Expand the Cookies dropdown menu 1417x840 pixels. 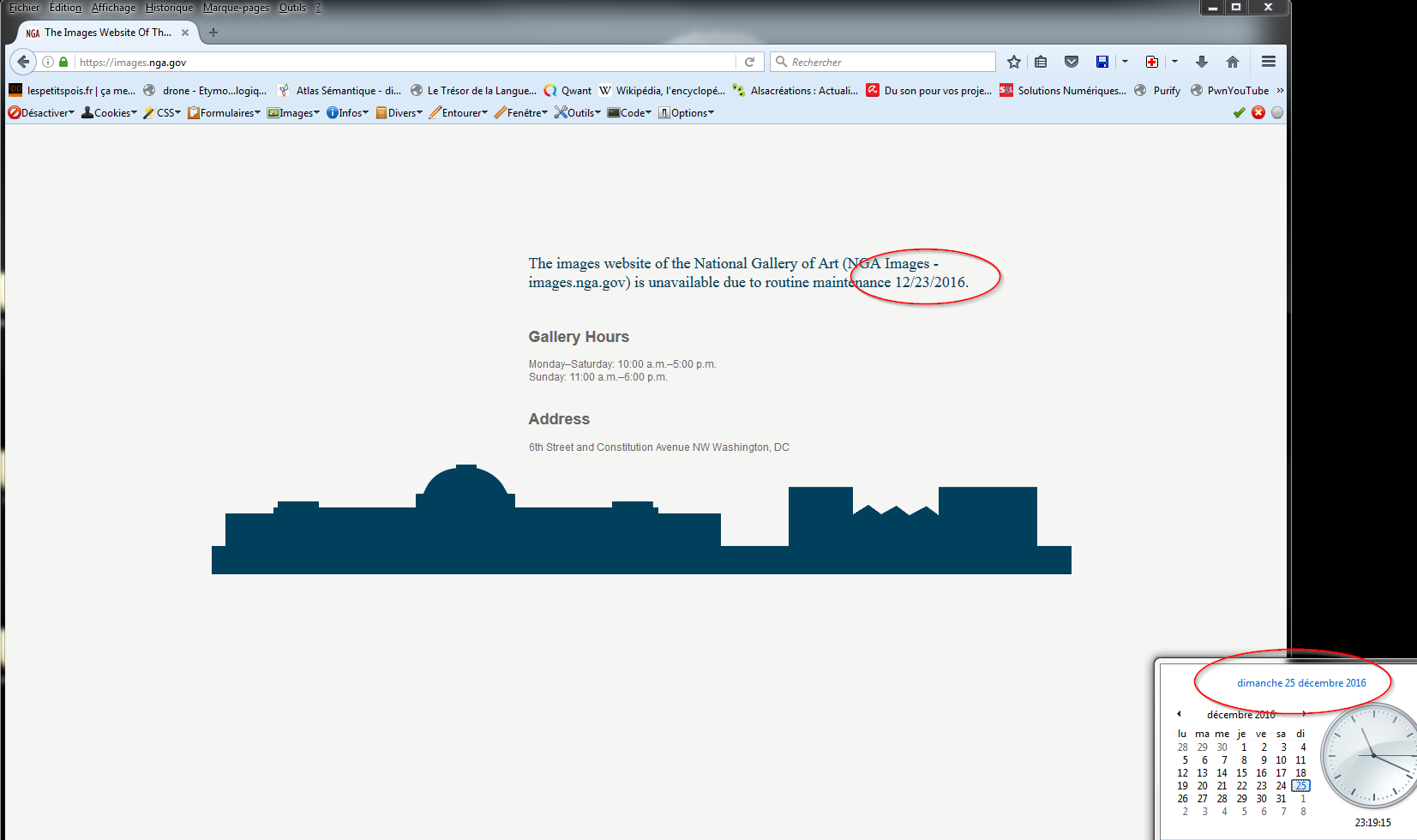[110, 113]
